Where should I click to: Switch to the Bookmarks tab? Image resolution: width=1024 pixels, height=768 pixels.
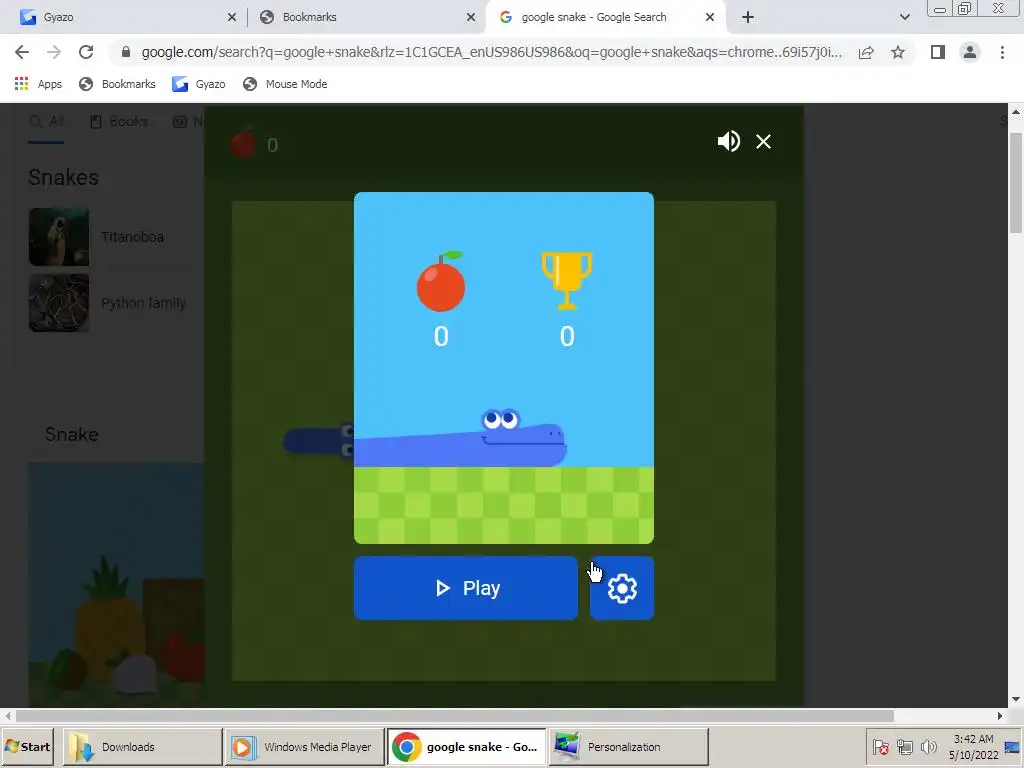pos(366,17)
